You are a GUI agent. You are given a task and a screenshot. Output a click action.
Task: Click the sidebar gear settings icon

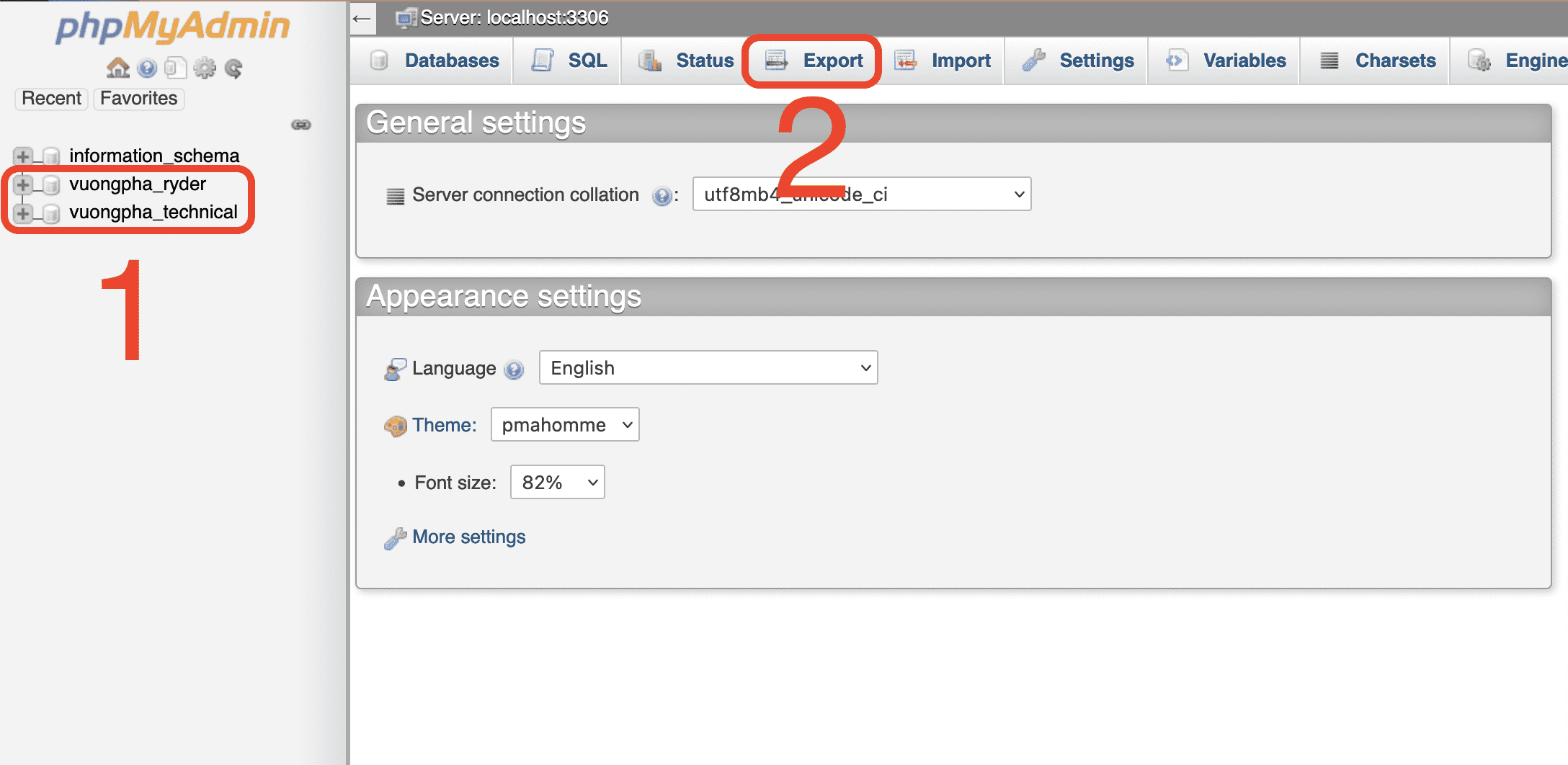205,68
